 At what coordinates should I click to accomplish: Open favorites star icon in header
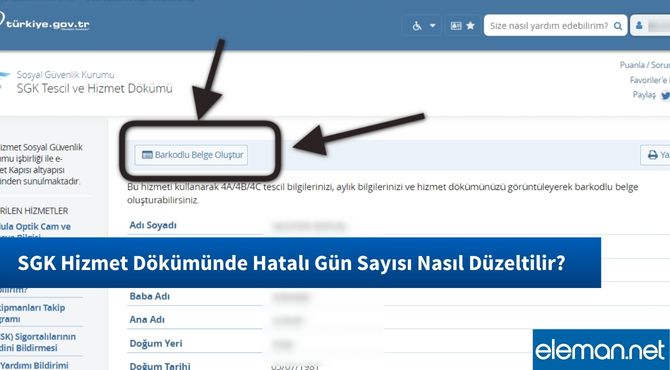click(x=470, y=26)
